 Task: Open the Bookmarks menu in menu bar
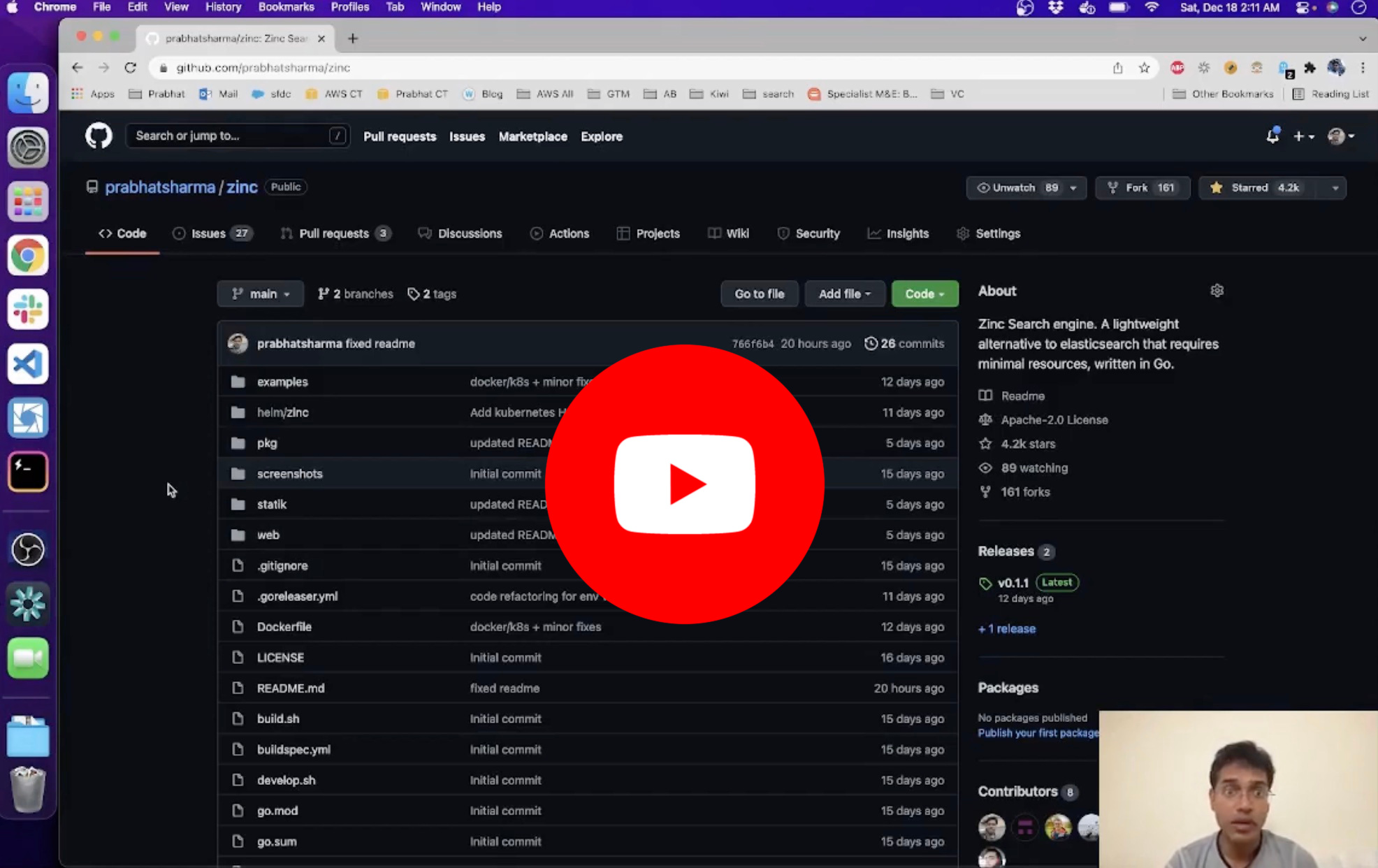point(286,7)
